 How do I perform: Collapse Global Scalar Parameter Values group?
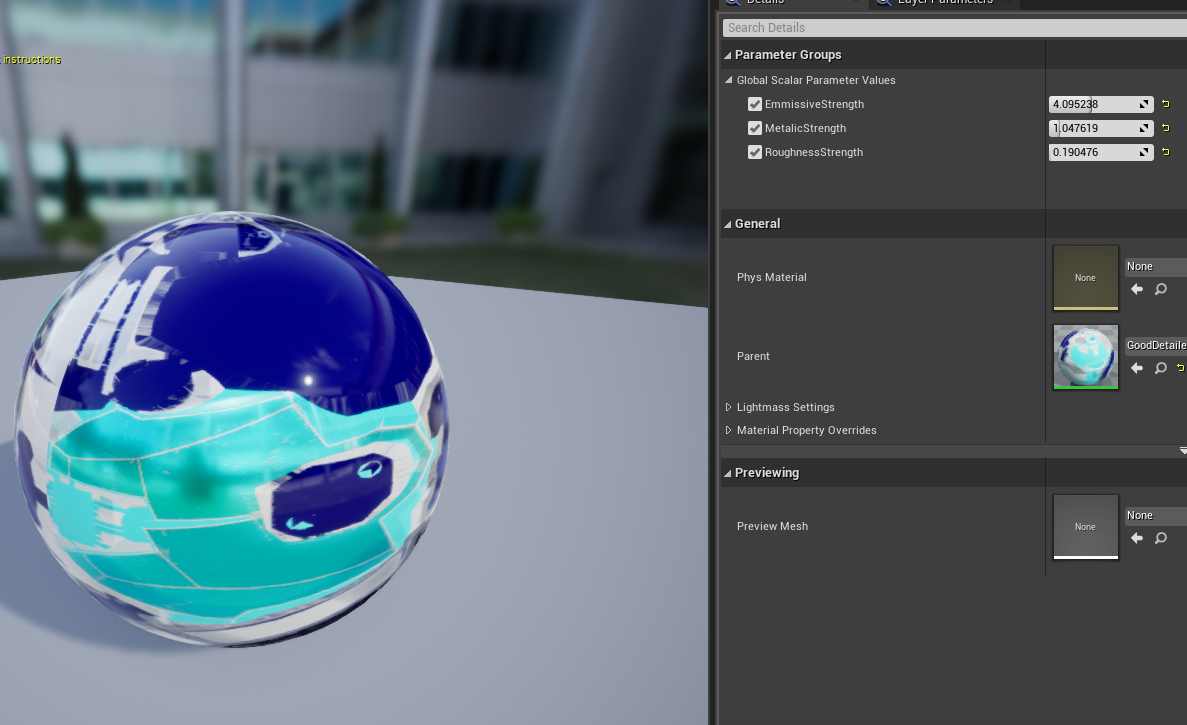coord(729,79)
